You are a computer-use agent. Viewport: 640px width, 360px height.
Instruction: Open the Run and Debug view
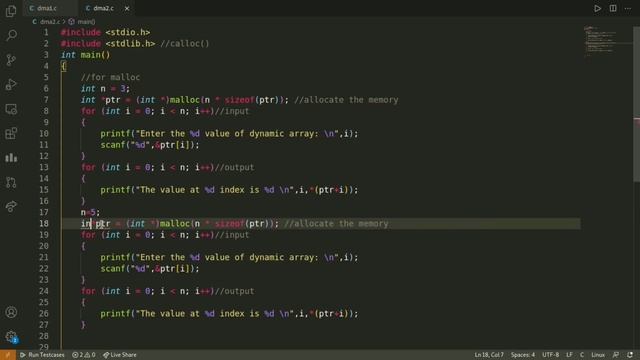[x=11, y=84]
